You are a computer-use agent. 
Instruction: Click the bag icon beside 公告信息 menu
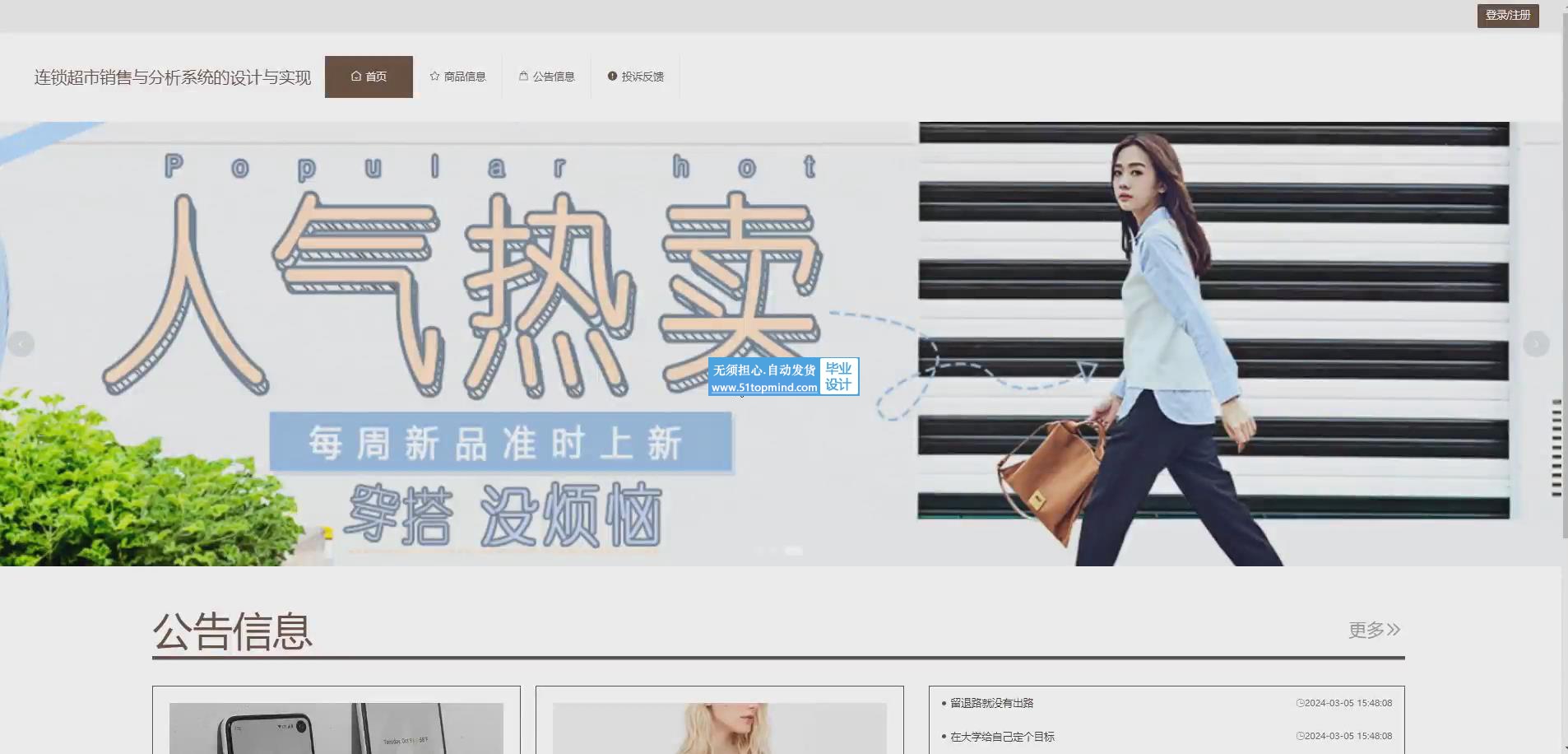(523, 77)
